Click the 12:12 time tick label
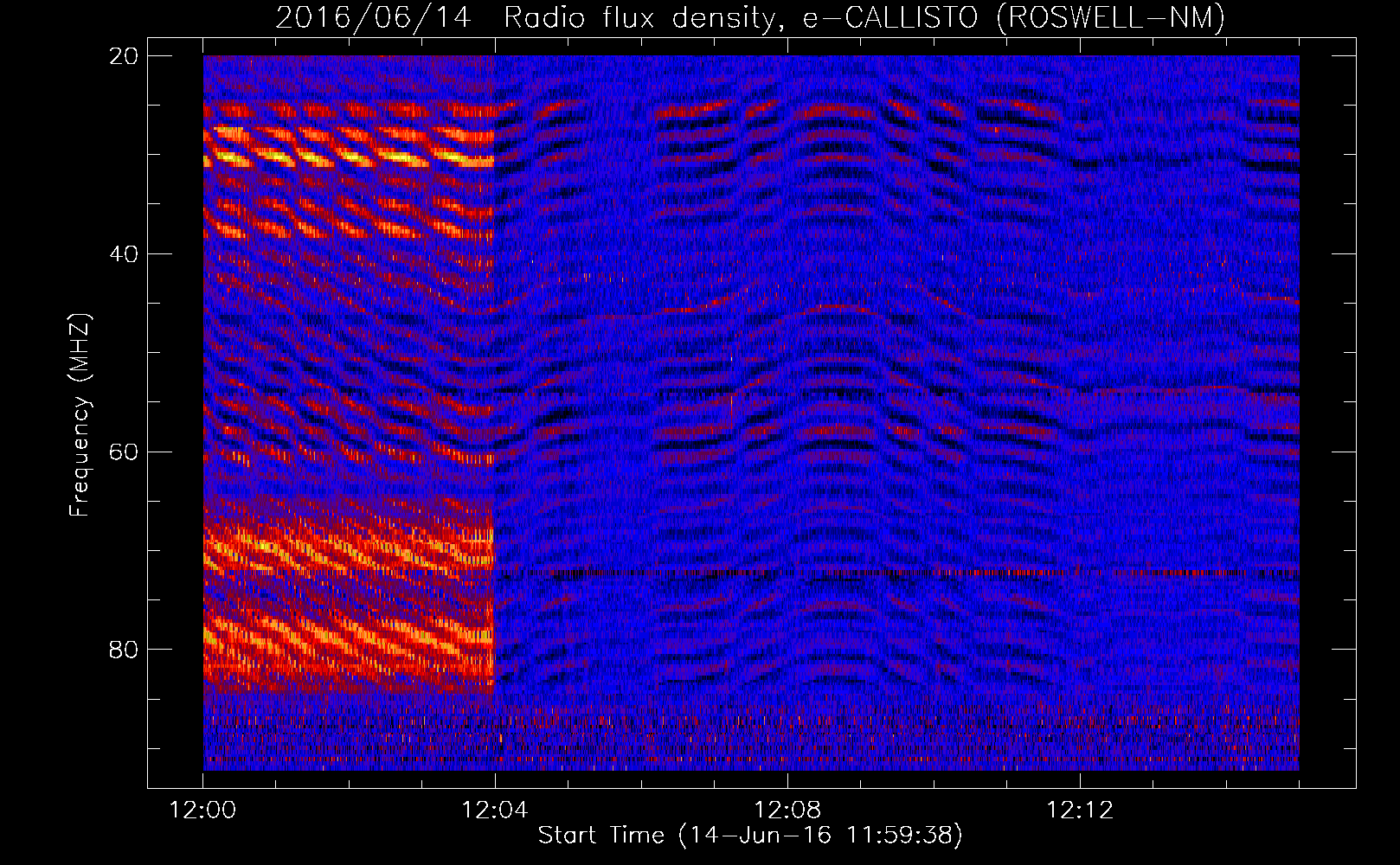The width and height of the screenshot is (1400, 865). pyautogui.click(x=1080, y=811)
